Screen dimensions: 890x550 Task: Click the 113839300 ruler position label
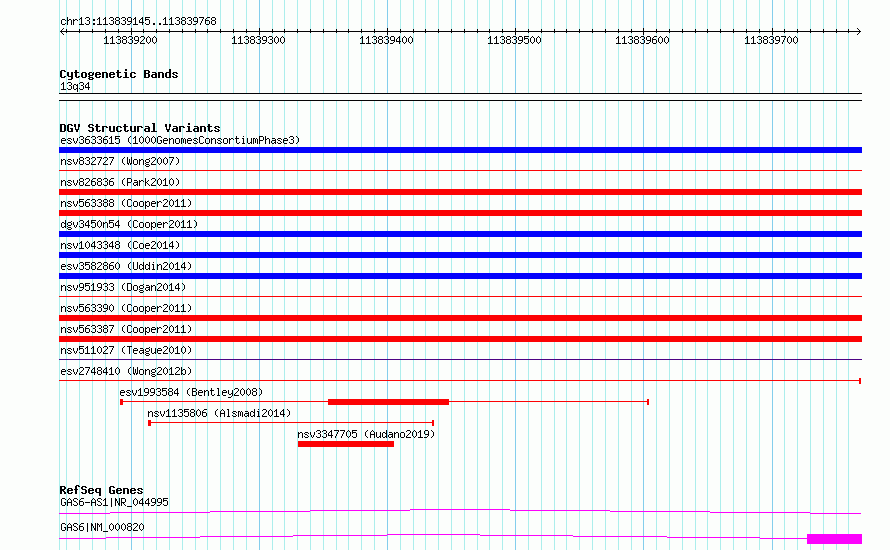[x=258, y=40]
